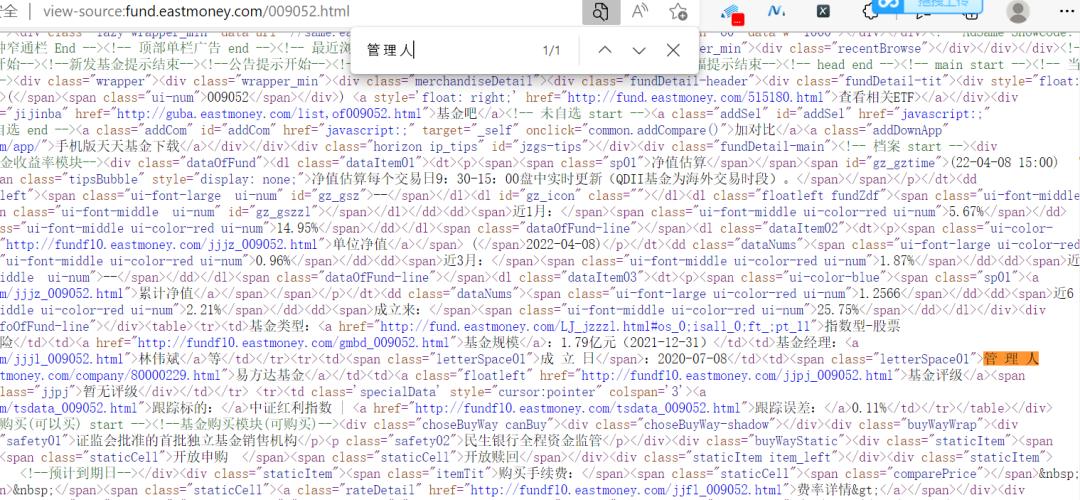Image resolution: width=1080 pixels, height=500 pixels.
Task: Open the dark X extension icon
Action: (x=823, y=11)
